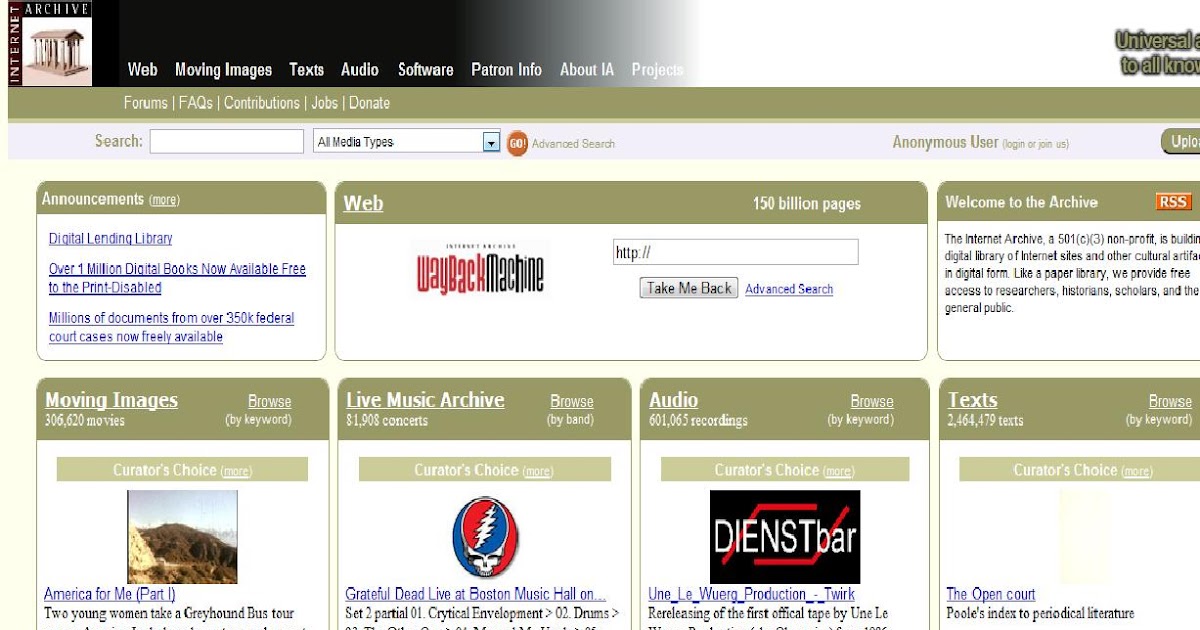Open Wayback Machine Advanced Search link
Image resolution: width=1200 pixels, height=630 pixels.
coord(789,289)
